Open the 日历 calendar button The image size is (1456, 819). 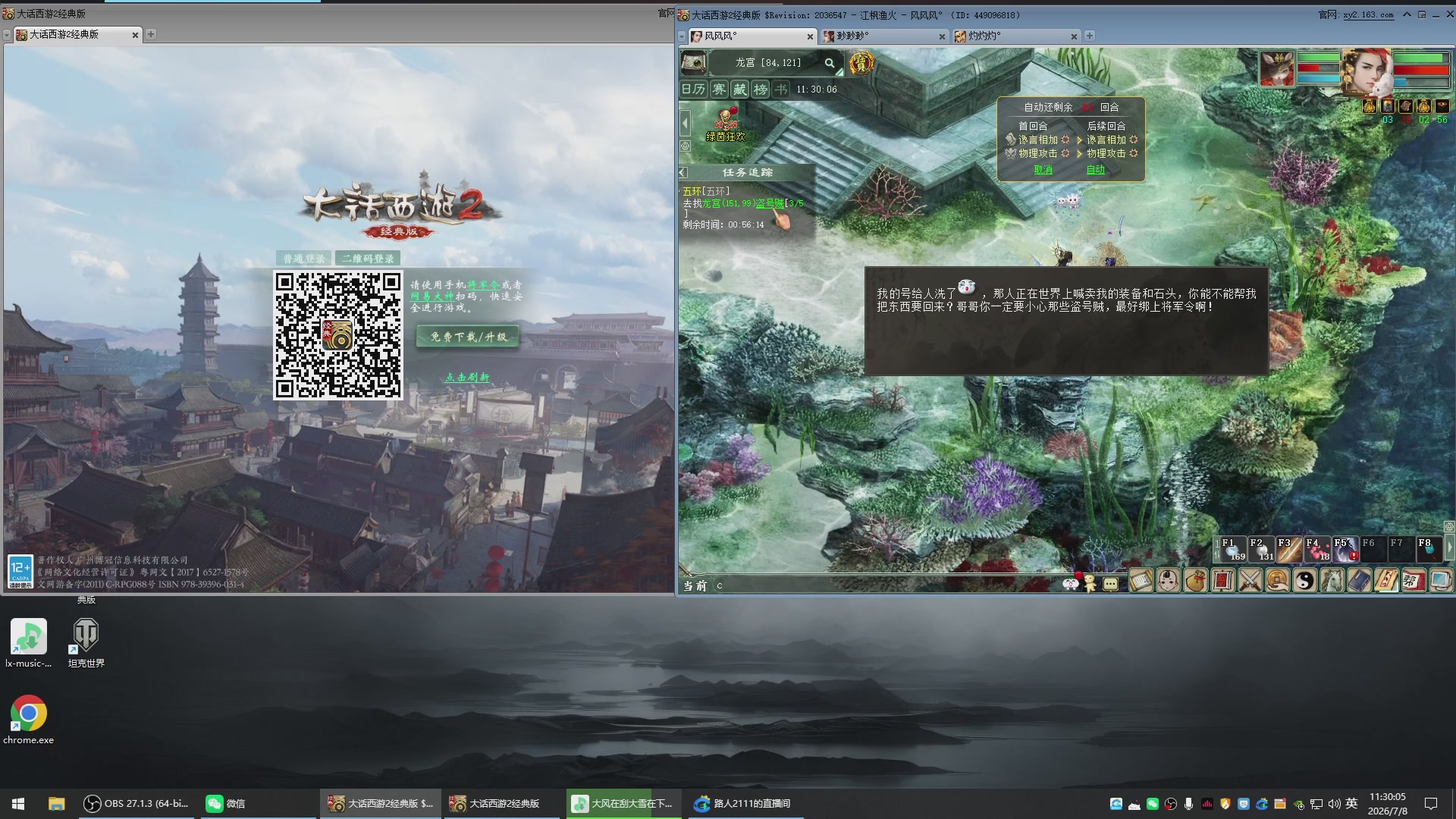click(693, 89)
